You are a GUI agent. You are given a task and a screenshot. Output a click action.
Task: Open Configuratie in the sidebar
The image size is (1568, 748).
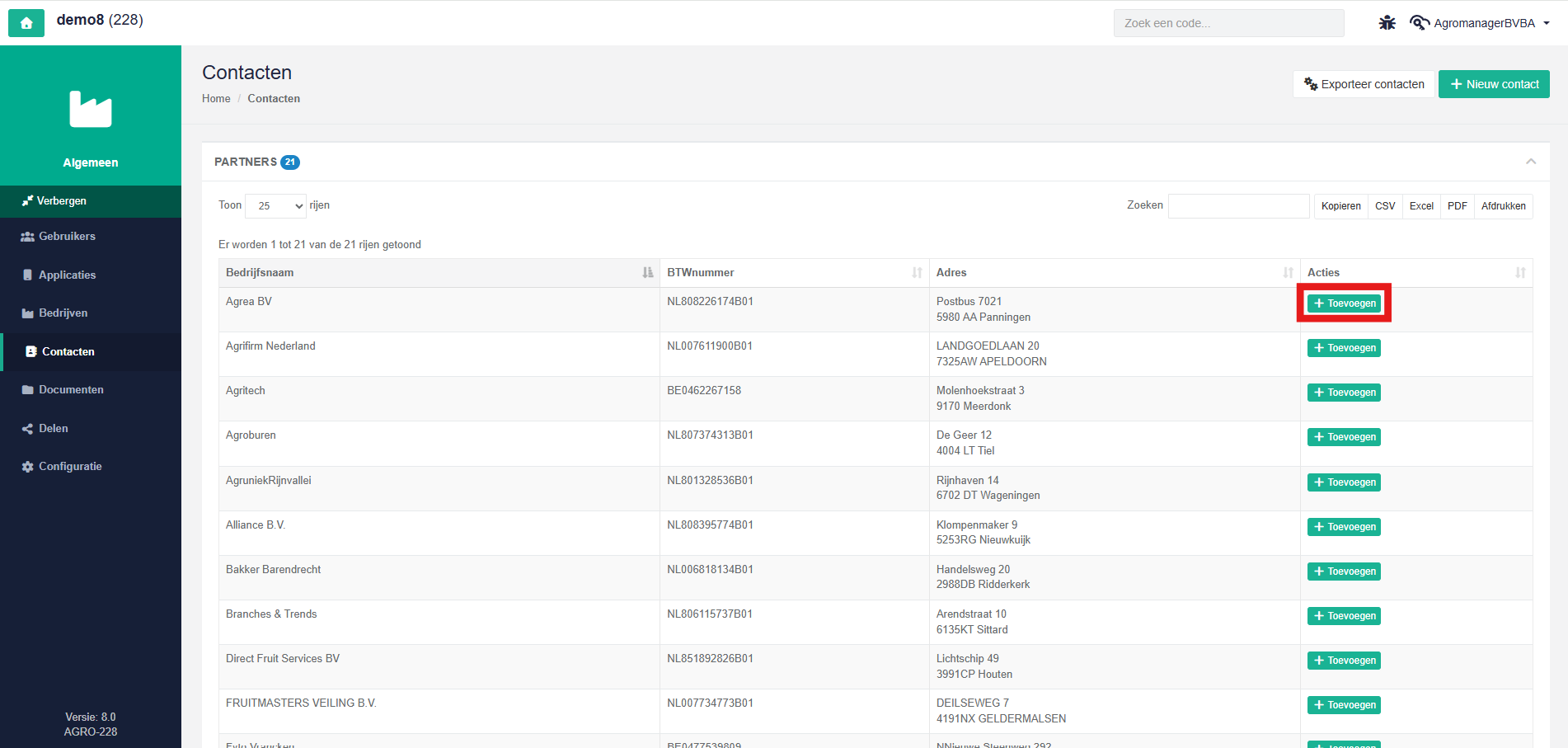point(91,467)
